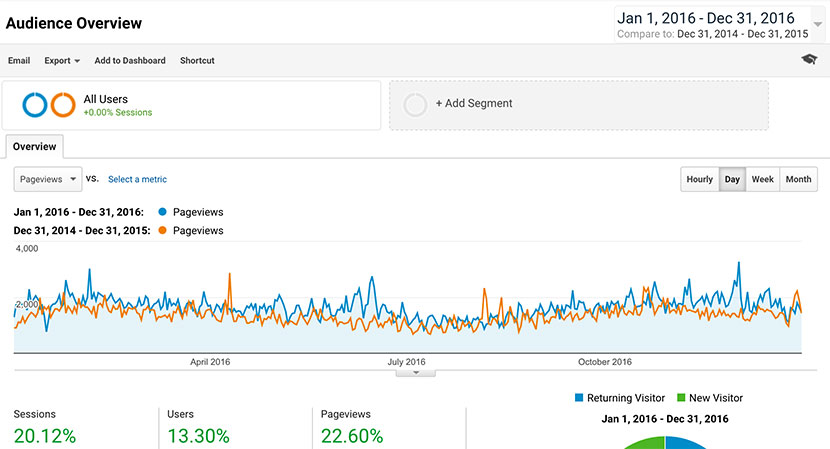
Task: Click the +0.00% Sessions text
Action: point(118,112)
